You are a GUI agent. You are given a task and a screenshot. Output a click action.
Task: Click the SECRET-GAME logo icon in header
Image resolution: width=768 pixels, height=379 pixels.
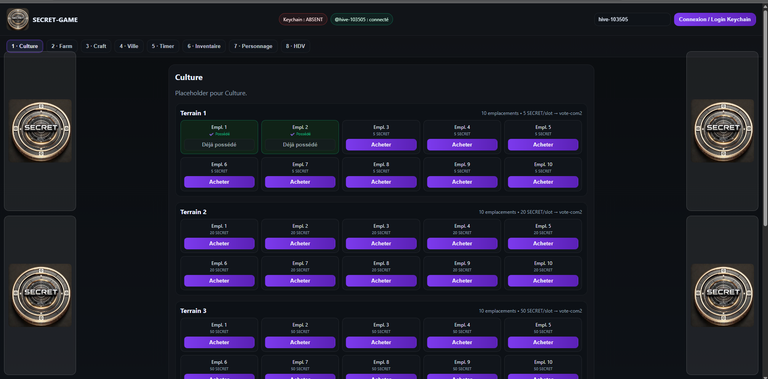18,20
